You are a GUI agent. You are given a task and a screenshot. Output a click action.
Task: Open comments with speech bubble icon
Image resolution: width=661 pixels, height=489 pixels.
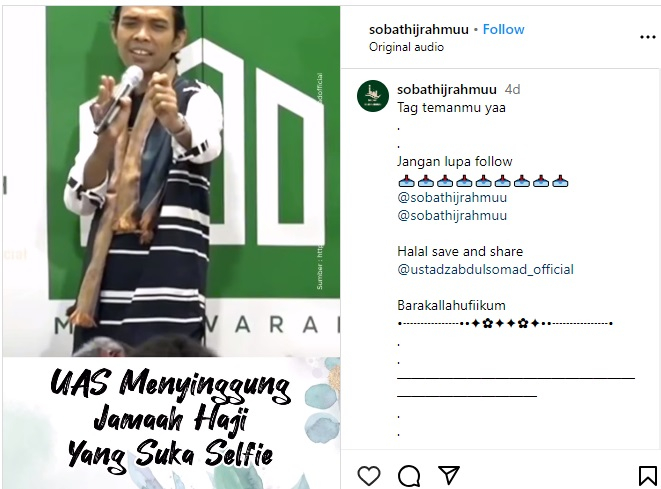409,476
